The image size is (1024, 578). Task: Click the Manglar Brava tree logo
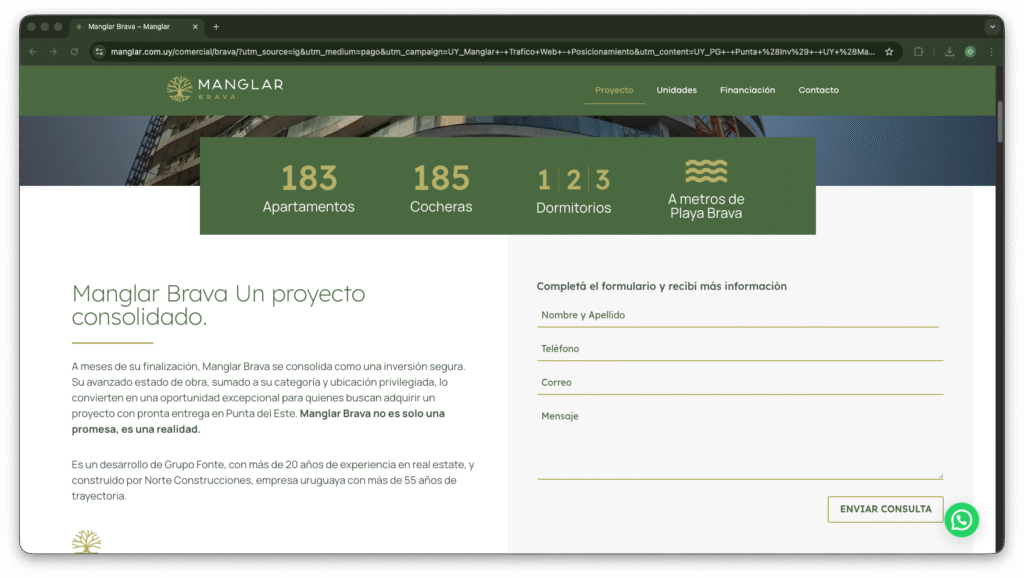click(180, 90)
